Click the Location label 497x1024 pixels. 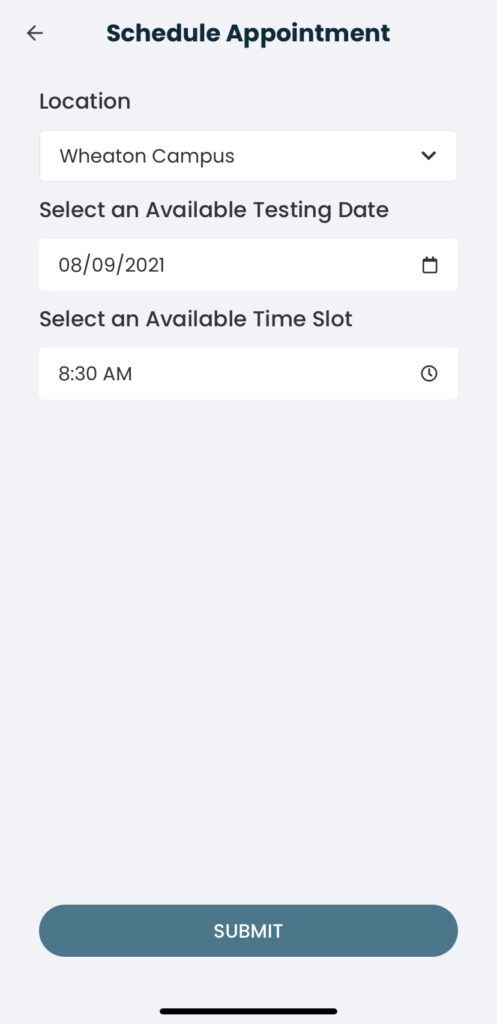click(85, 101)
